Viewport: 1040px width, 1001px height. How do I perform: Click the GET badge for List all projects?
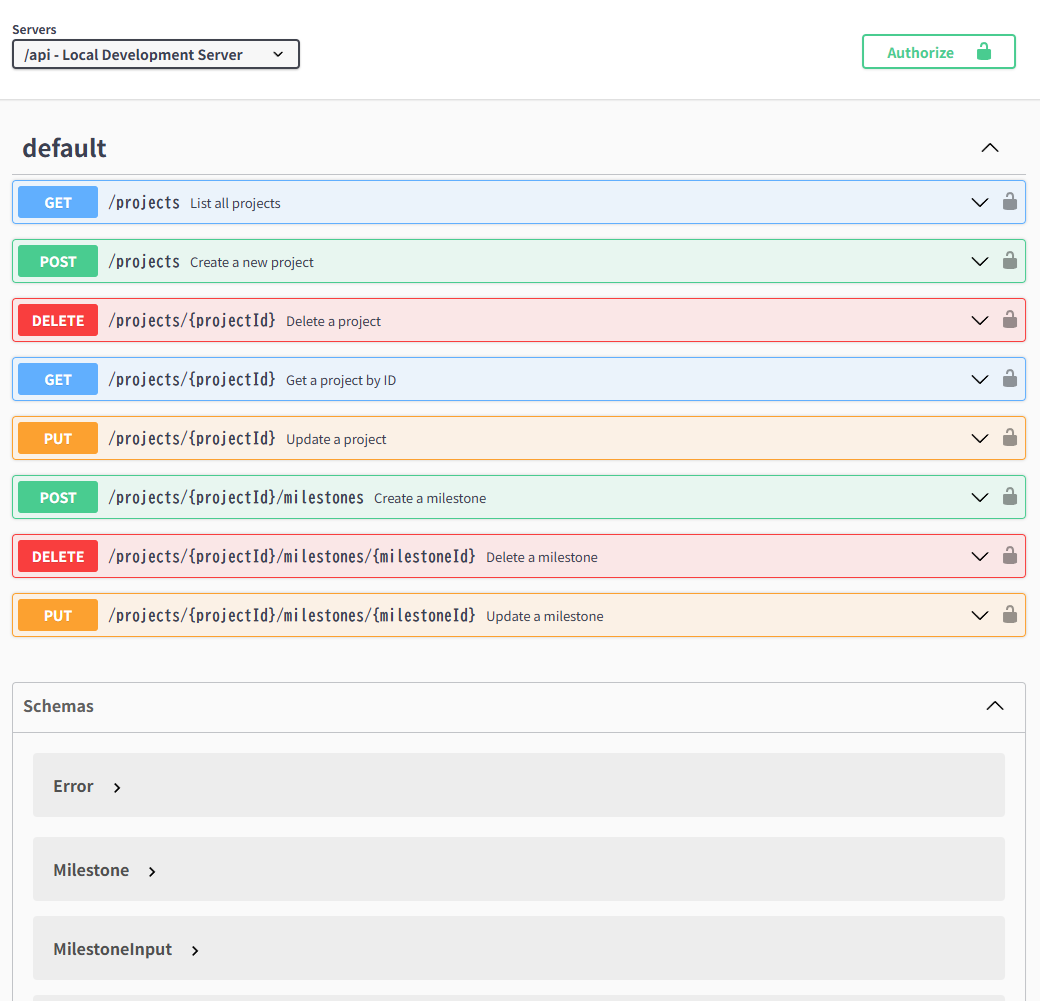pos(58,202)
